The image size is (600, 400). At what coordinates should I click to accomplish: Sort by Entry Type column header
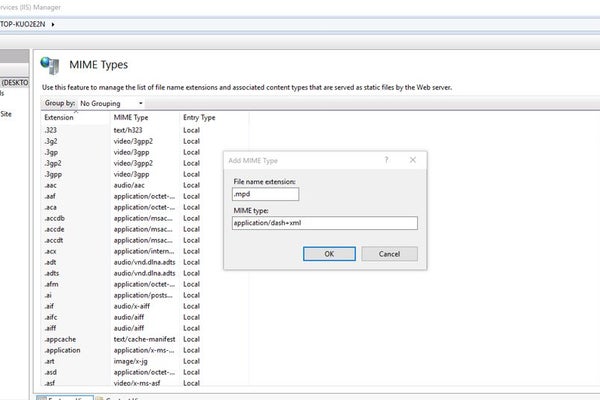(199, 117)
